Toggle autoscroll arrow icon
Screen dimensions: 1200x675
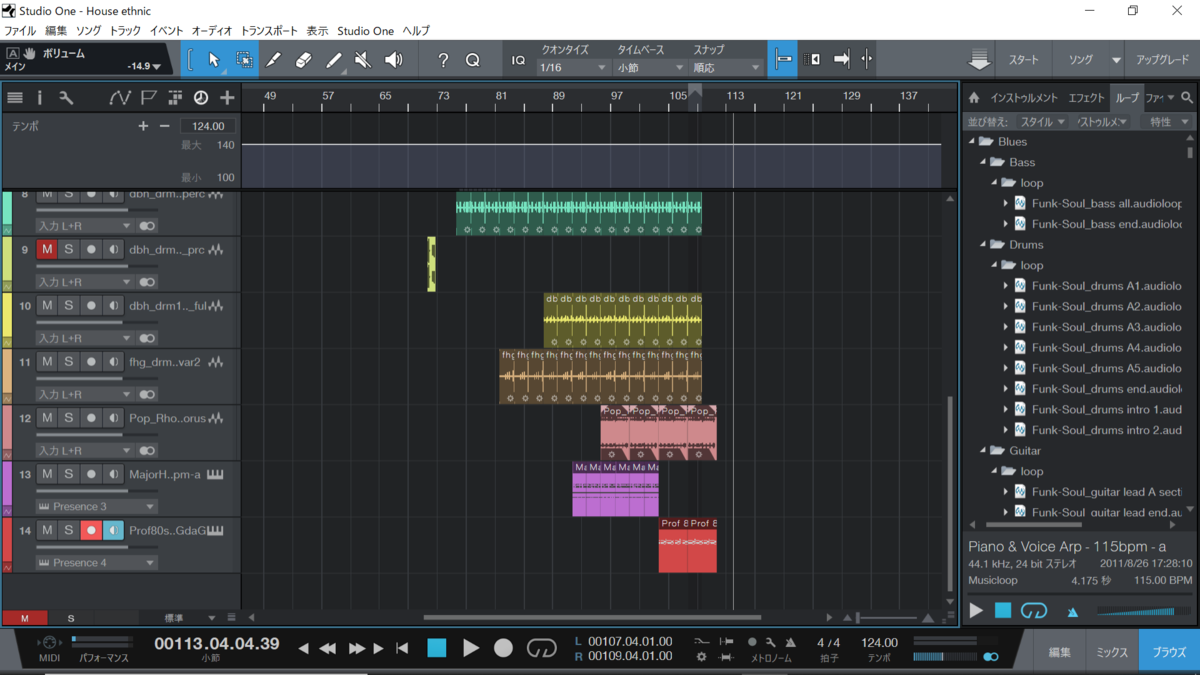(841, 60)
